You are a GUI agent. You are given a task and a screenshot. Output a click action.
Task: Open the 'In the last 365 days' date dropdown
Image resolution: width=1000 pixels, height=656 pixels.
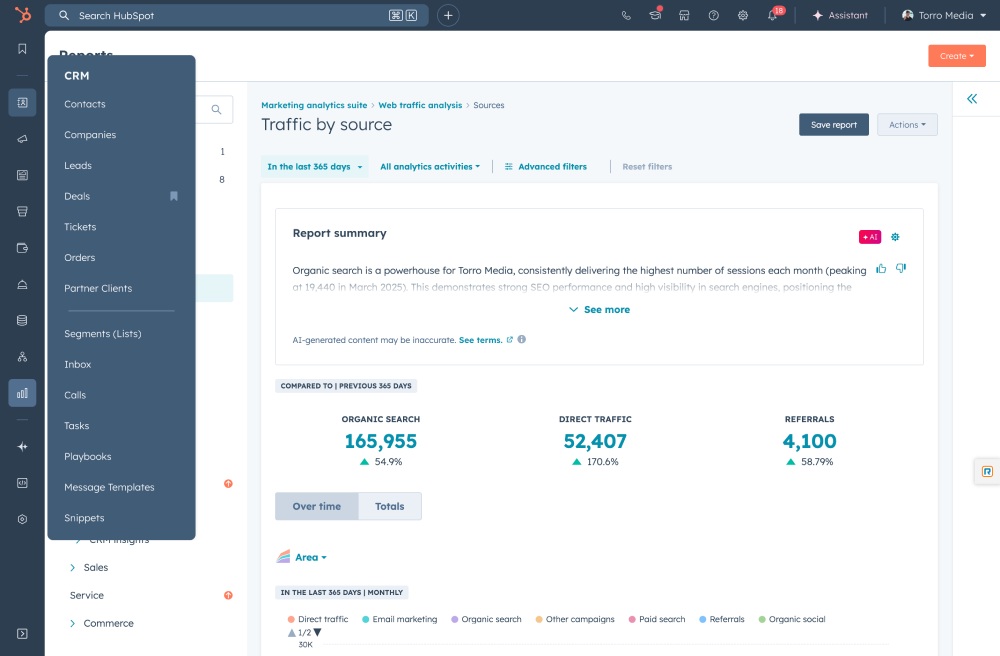pos(309,168)
